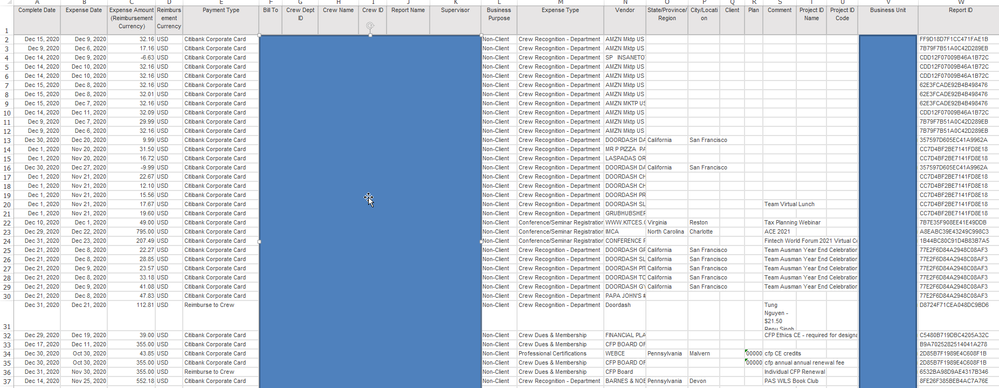The height and width of the screenshot is (388, 999).
Task: Click the green error indicator in the row 34 Plan cell
Action: pyautogui.click(x=746, y=350)
